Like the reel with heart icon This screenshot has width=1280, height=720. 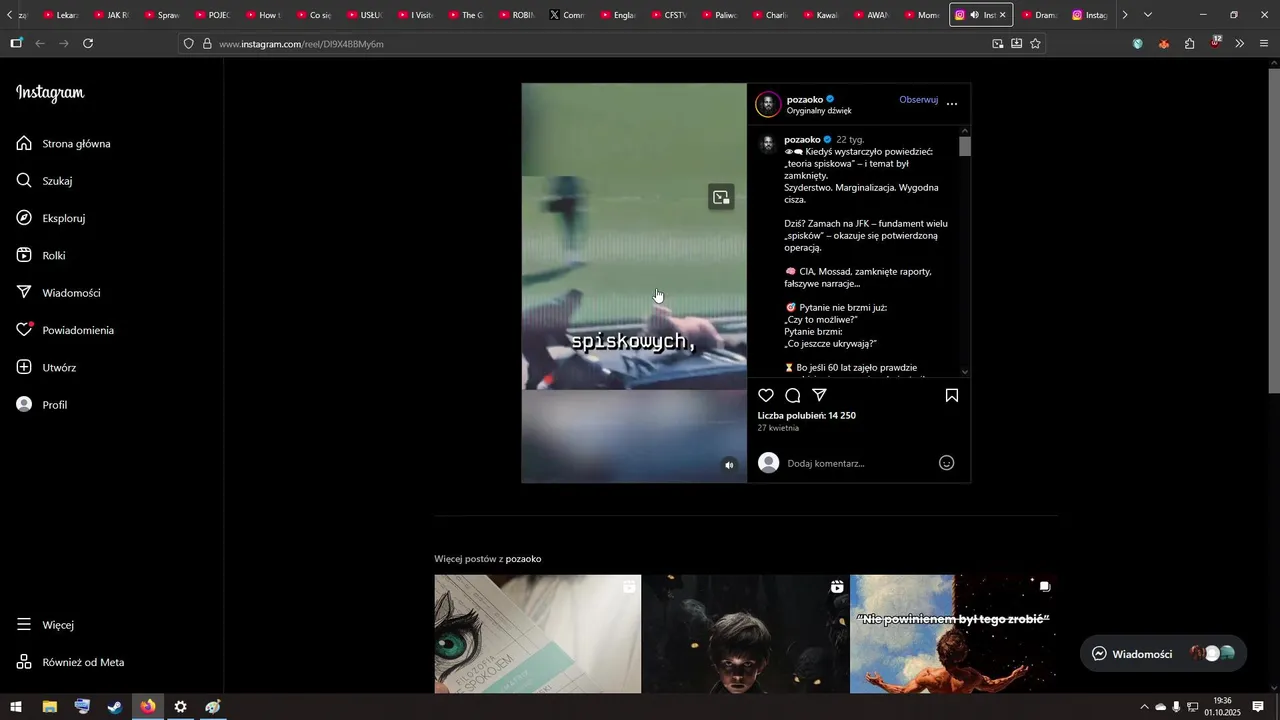pyautogui.click(x=766, y=395)
